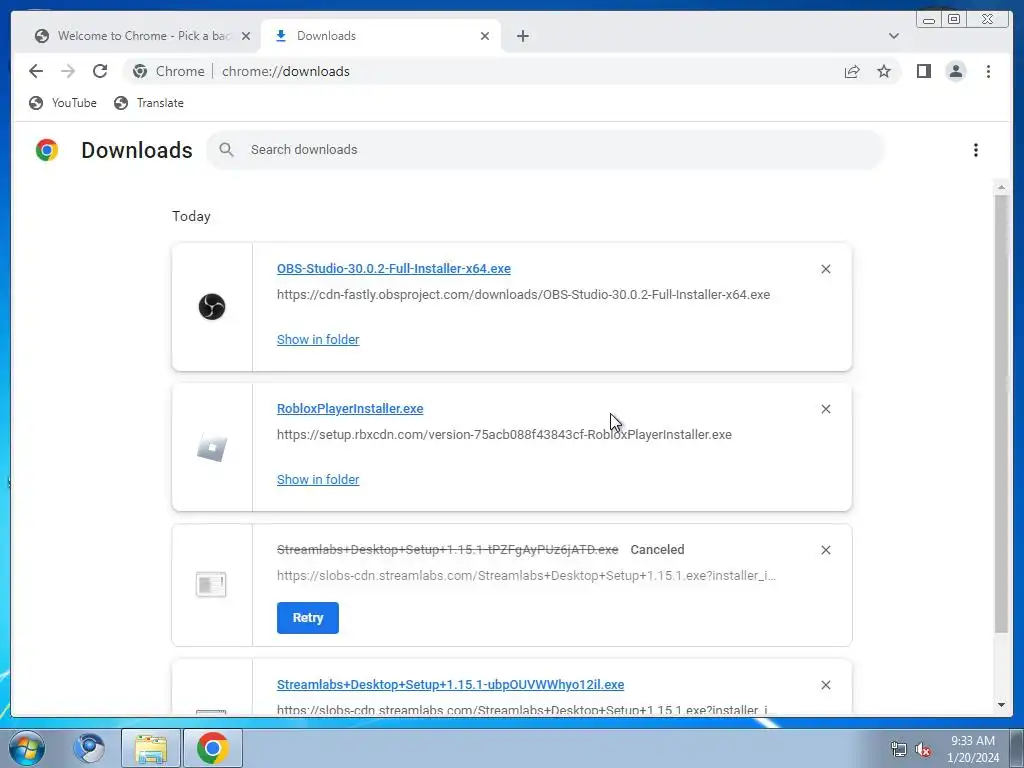This screenshot has width=1024, height=768.
Task: Open OBS-Studio-30.0.2-Full-Installer-x64.exe file link
Action: (394, 268)
